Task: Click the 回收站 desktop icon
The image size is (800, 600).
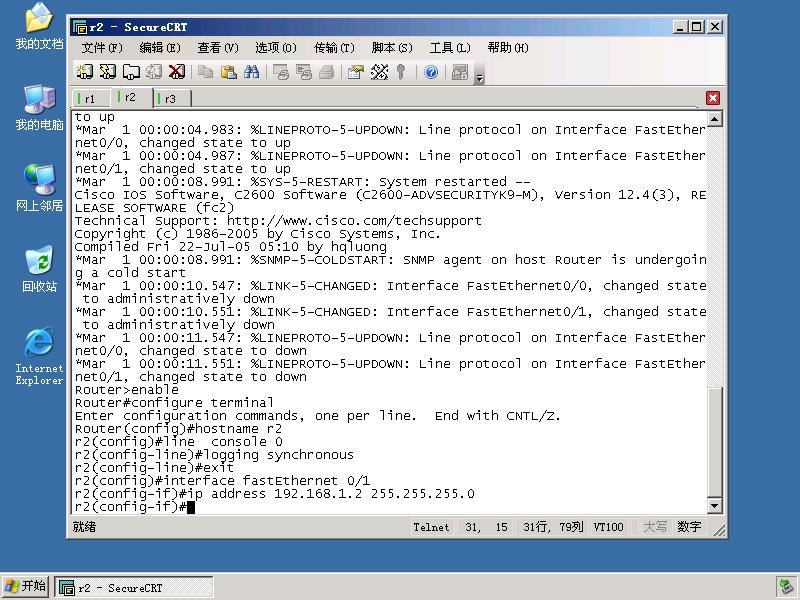Action: pyautogui.click(x=39, y=269)
